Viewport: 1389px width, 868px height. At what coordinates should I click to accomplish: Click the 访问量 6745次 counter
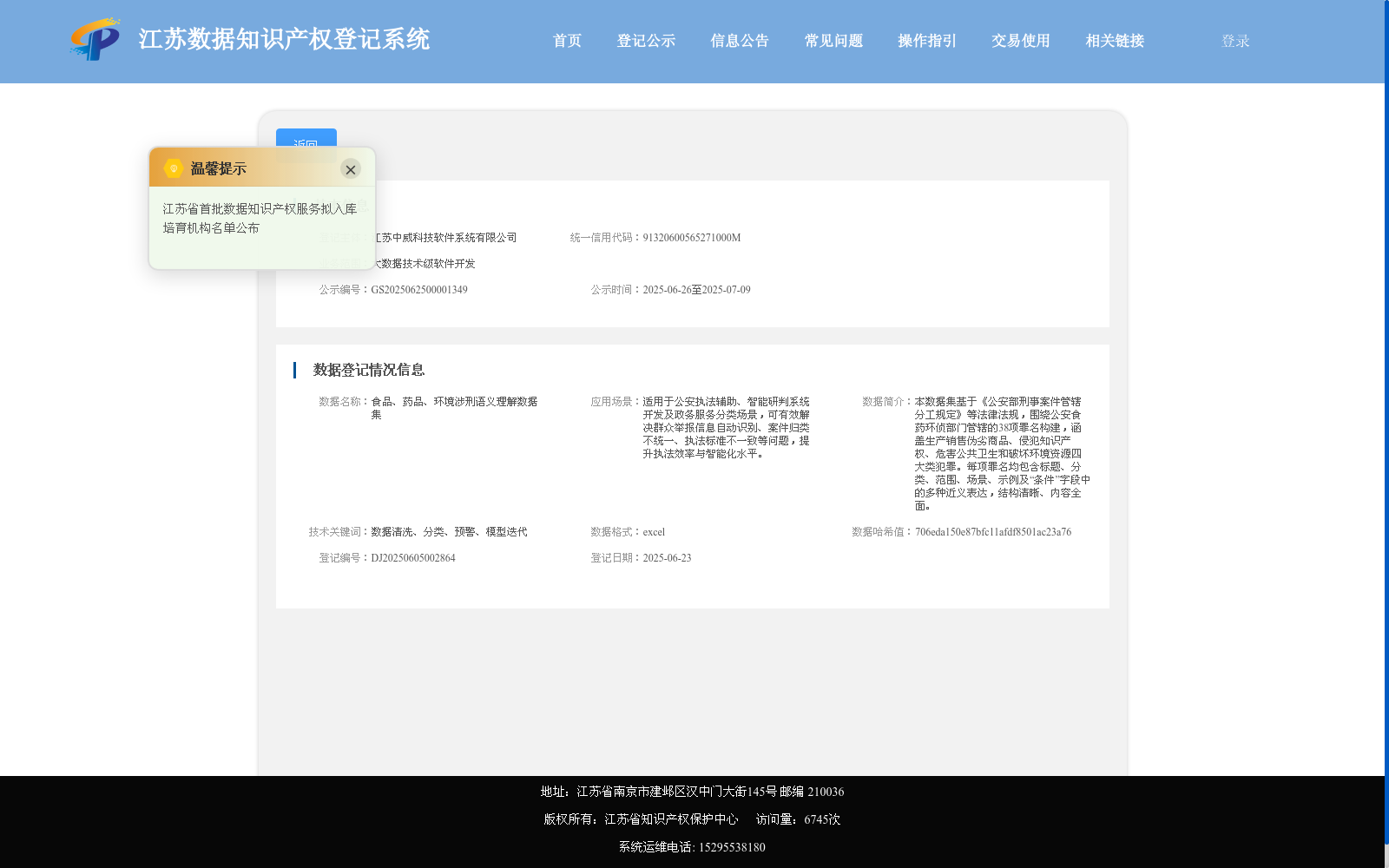[798, 819]
